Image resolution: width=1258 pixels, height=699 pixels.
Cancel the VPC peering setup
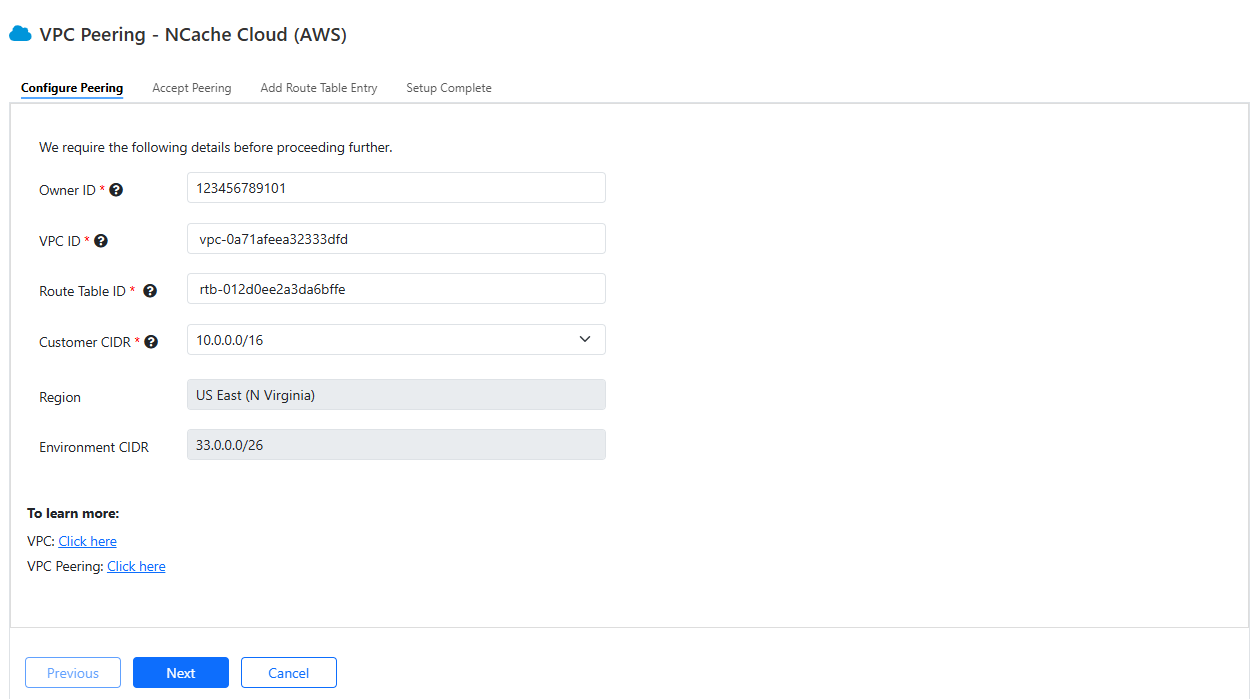click(x=289, y=673)
